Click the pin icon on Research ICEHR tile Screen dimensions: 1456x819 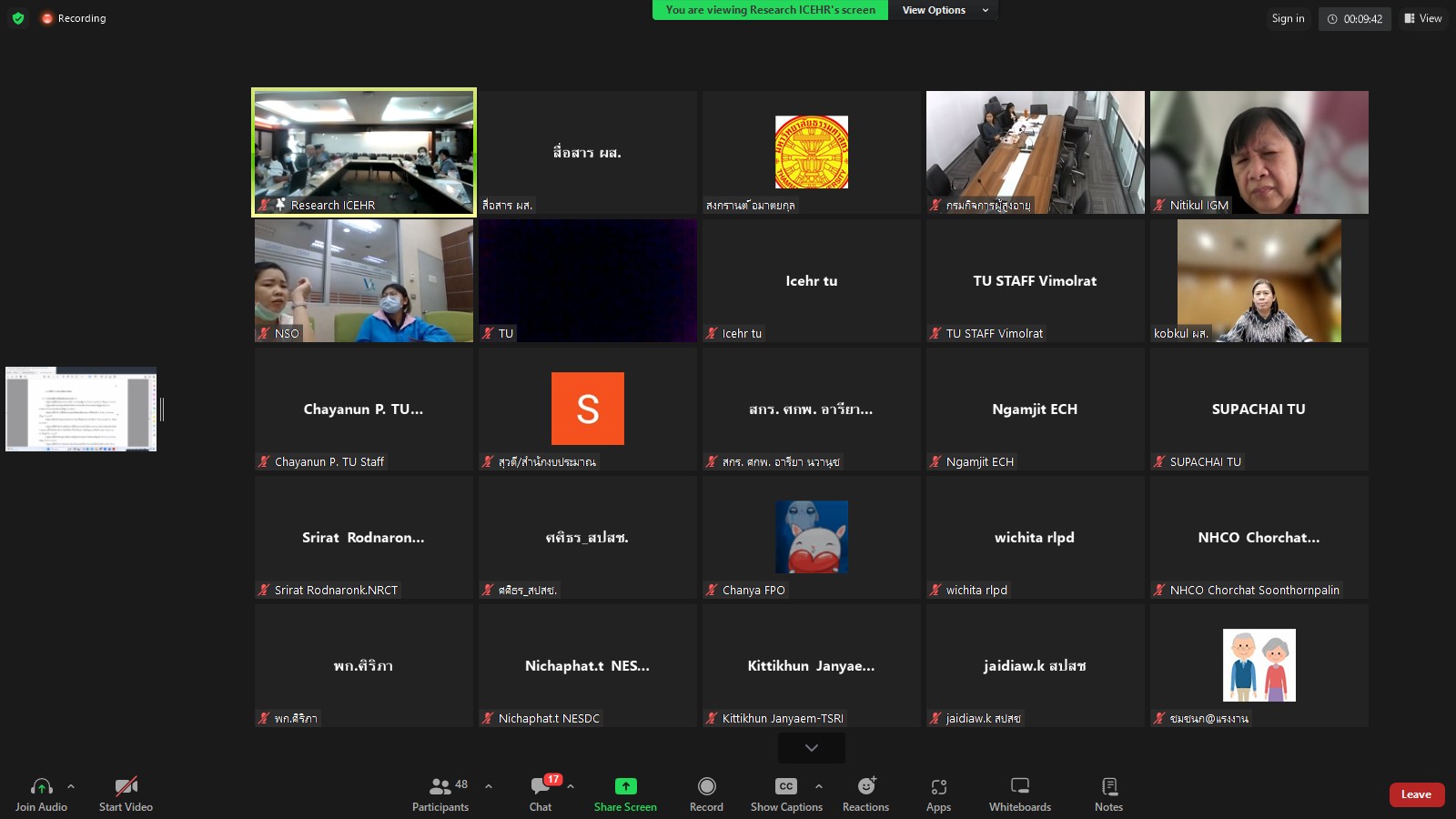point(280,205)
